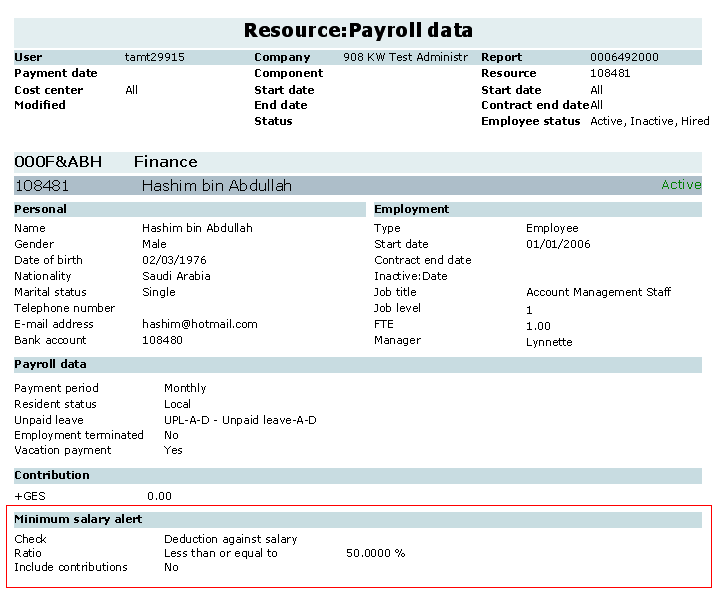Click the "Resource:Payroll data" report title

click(358, 30)
